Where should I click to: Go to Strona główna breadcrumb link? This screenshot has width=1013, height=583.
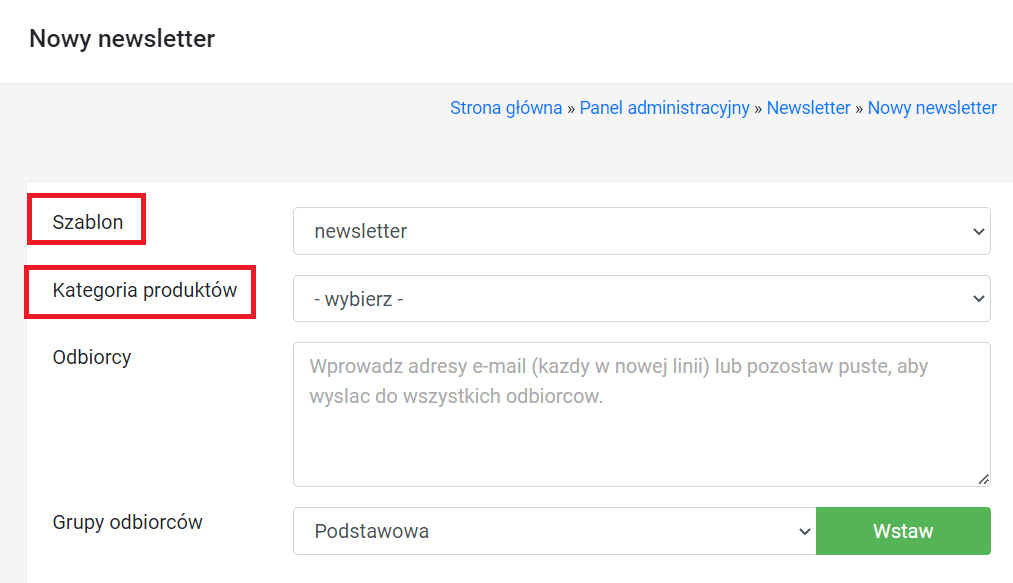[x=506, y=108]
